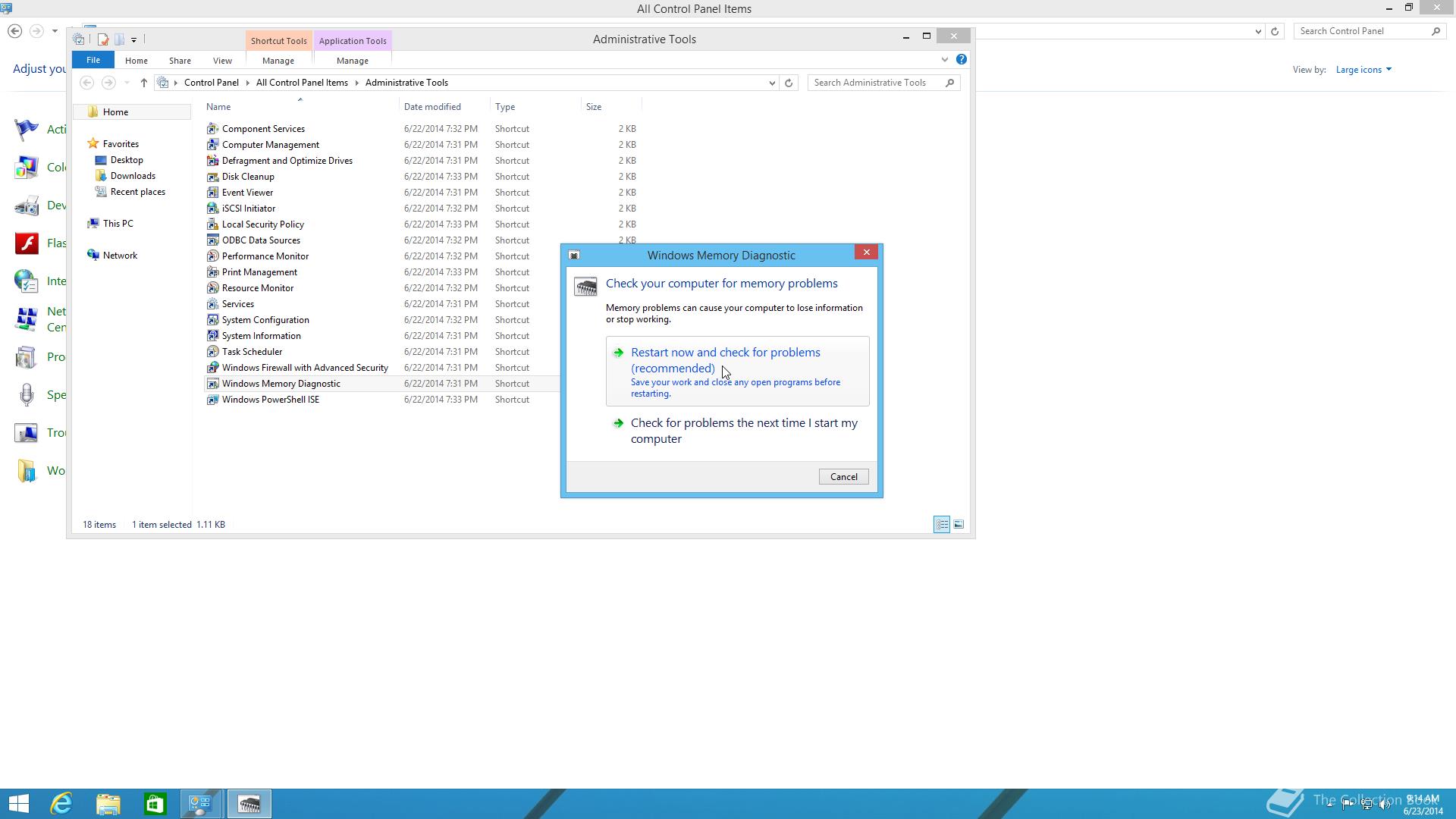Open Internet Explorer from the taskbar
The width and height of the screenshot is (1456, 819).
pos(61,804)
